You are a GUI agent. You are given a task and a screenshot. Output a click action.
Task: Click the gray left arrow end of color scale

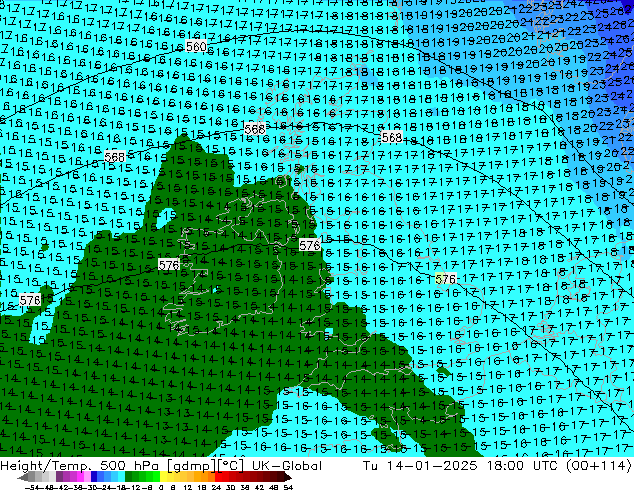click(23, 478)
